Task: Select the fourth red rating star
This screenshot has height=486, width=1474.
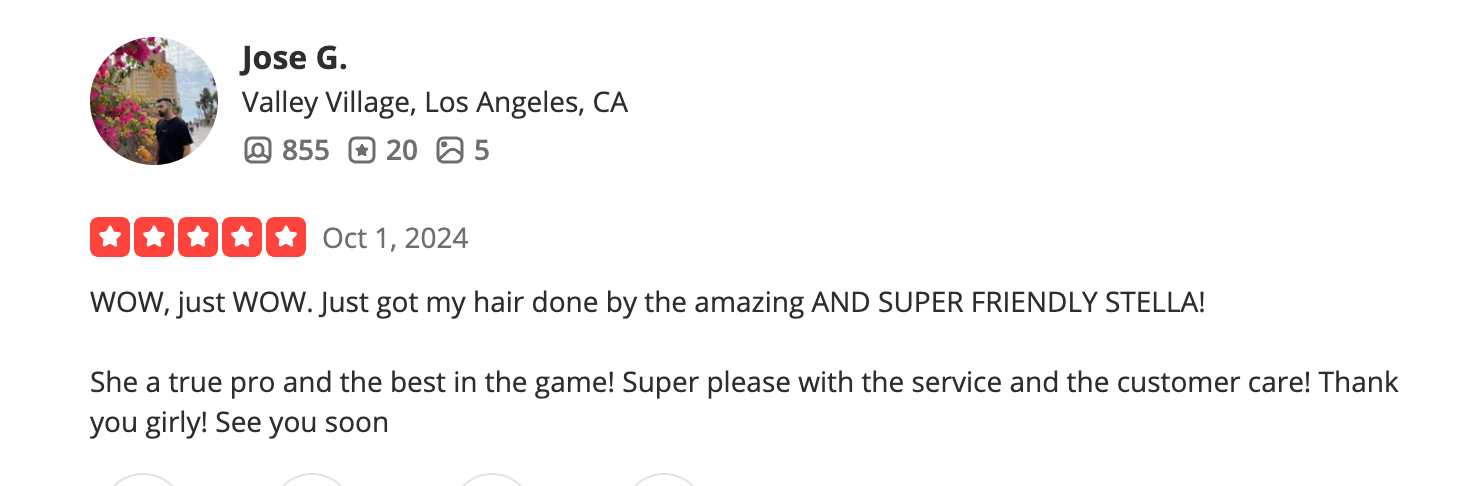Action: 242,237
